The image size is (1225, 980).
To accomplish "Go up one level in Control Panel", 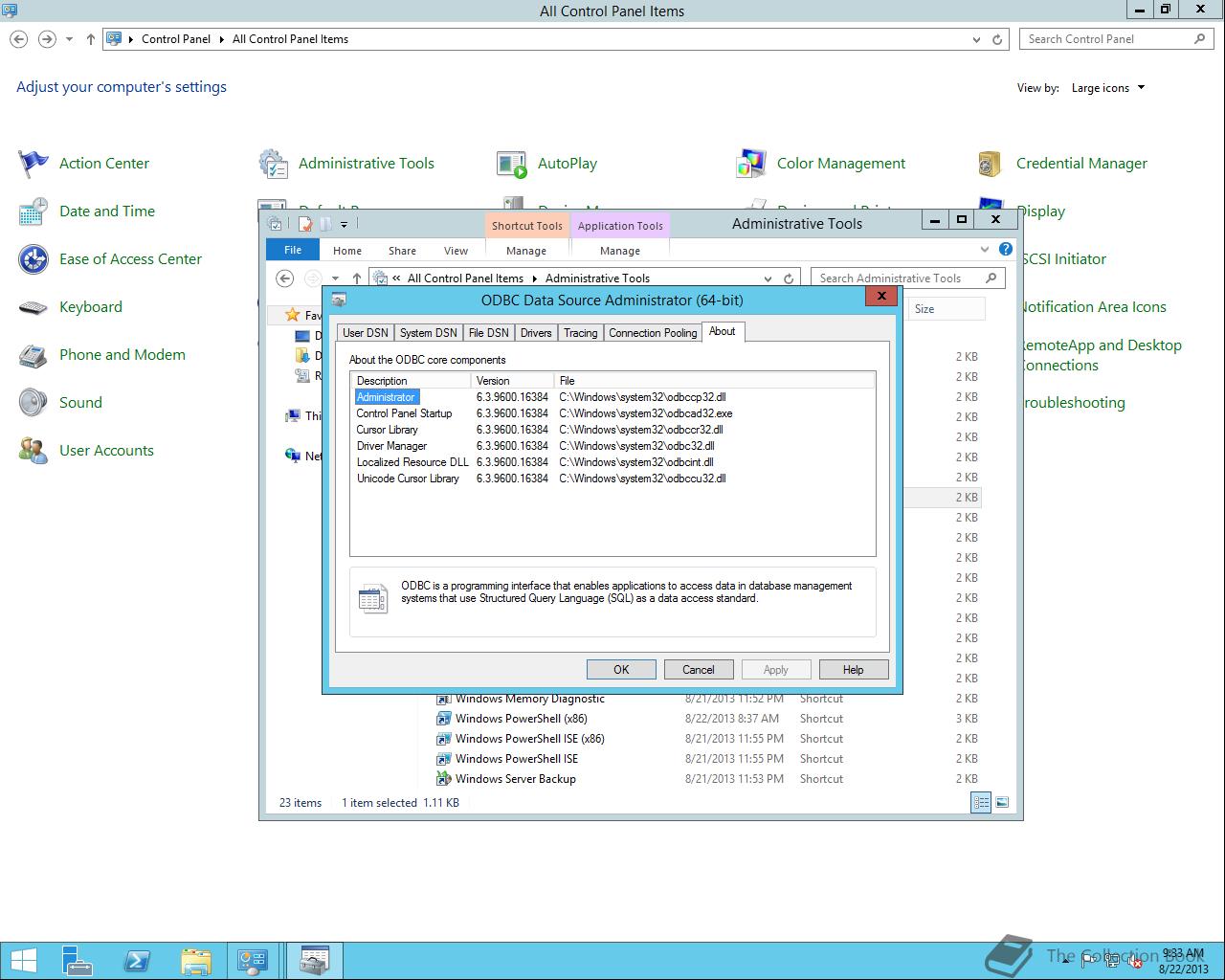I will coord(91,39).
